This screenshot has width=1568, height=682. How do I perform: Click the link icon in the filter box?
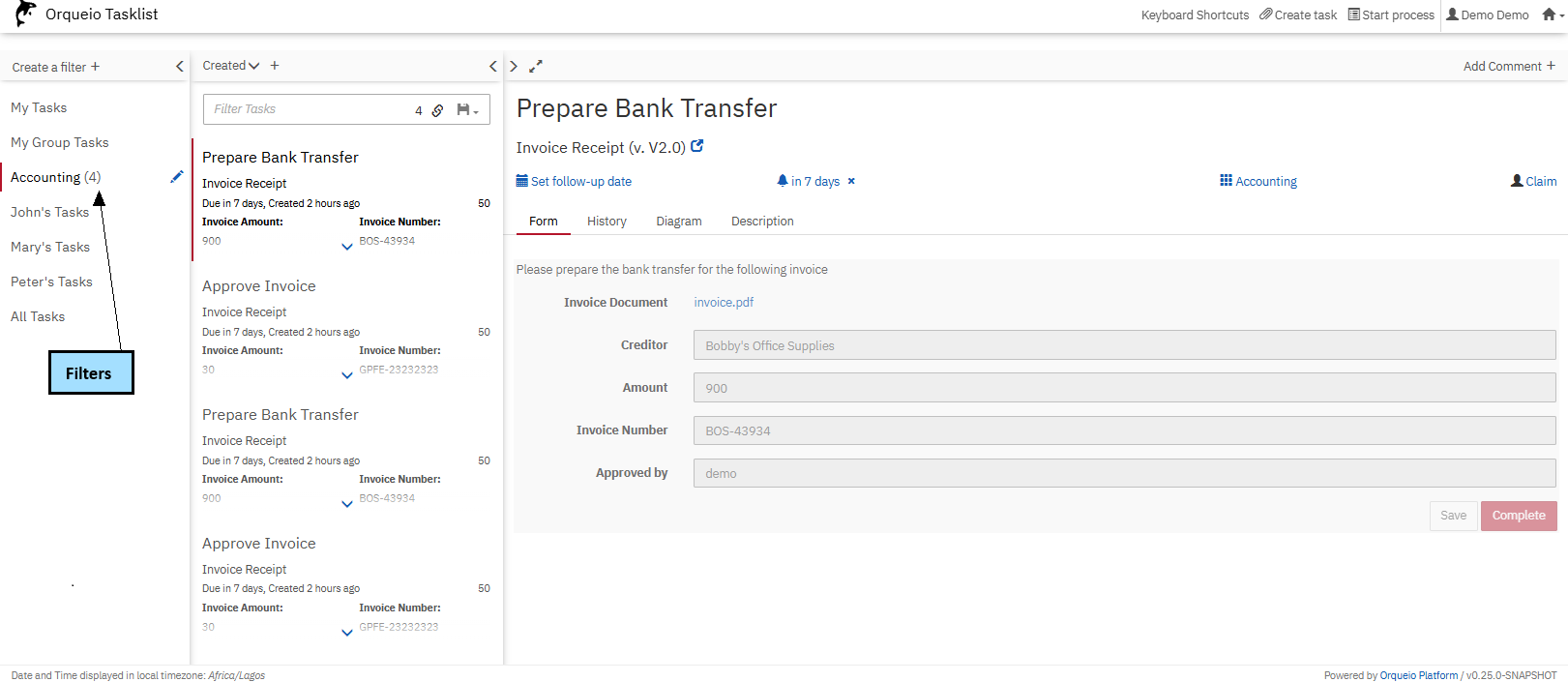pos(437,110)
